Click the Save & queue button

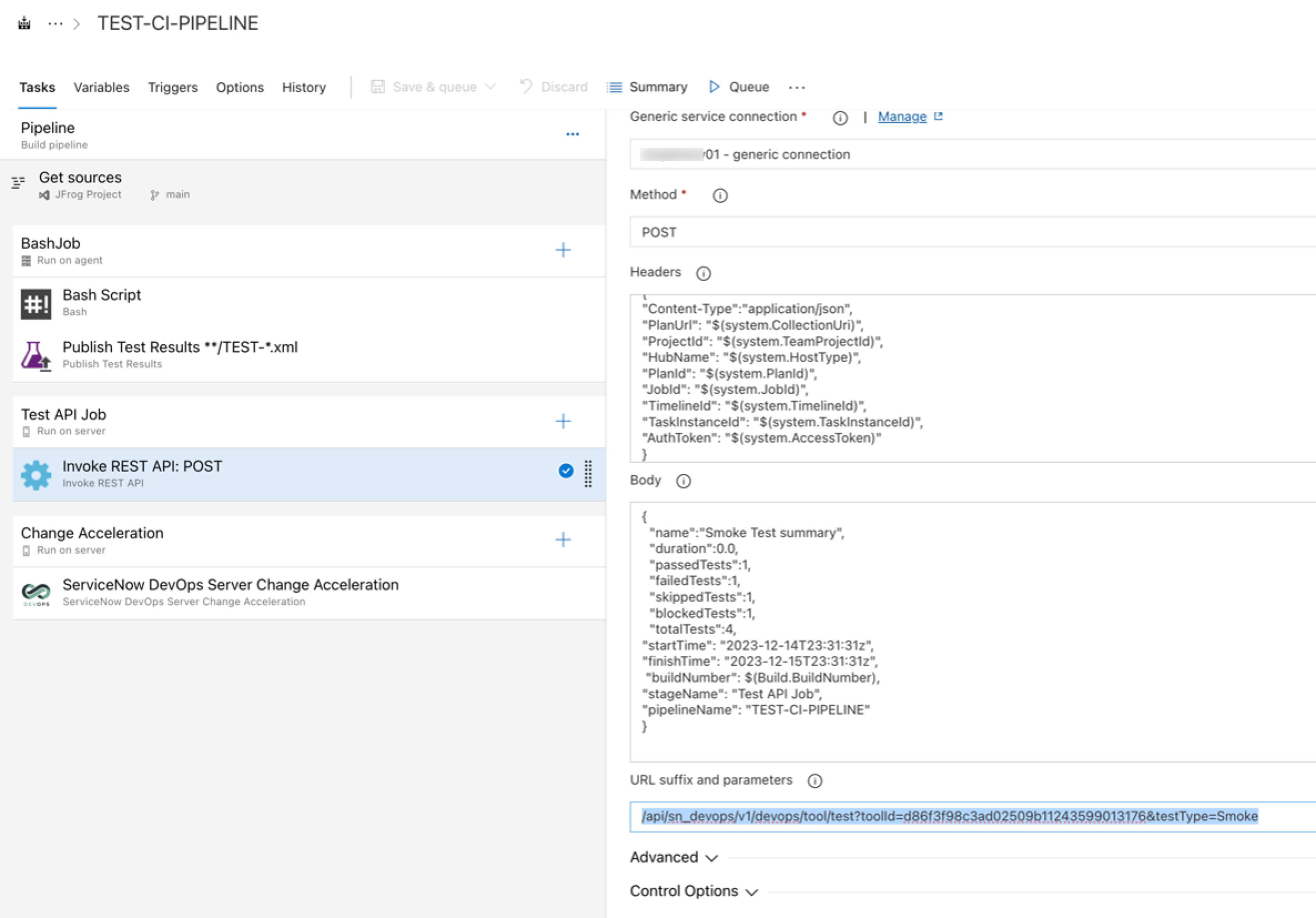point(433,87)
